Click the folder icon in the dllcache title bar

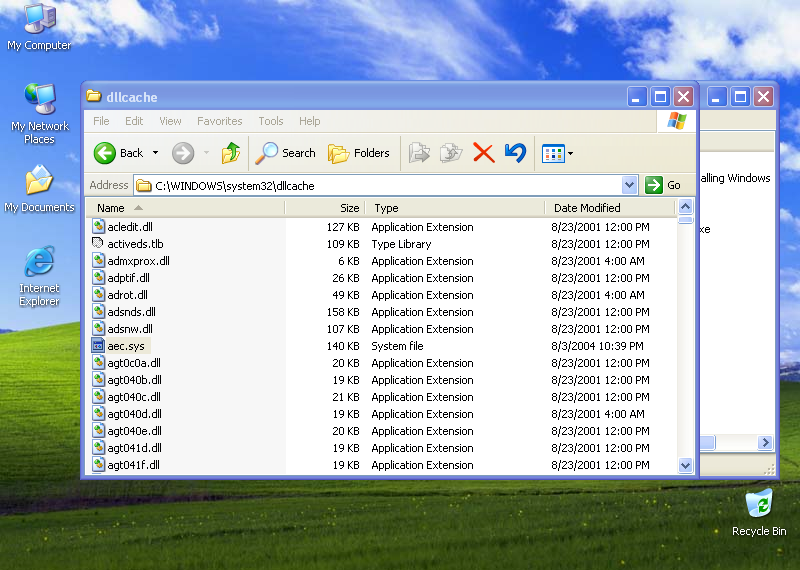point(93,96)
